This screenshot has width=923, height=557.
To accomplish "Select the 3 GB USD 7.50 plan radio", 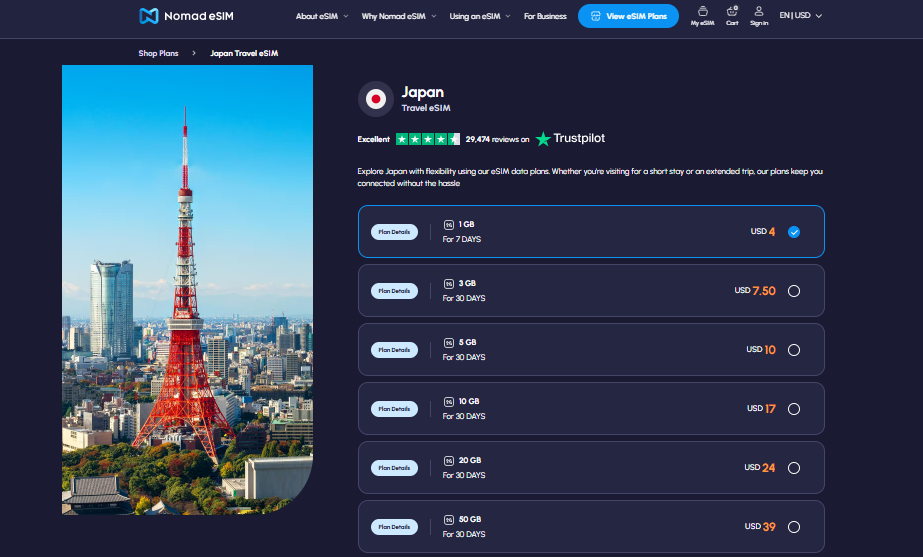I will pos(793,291).
